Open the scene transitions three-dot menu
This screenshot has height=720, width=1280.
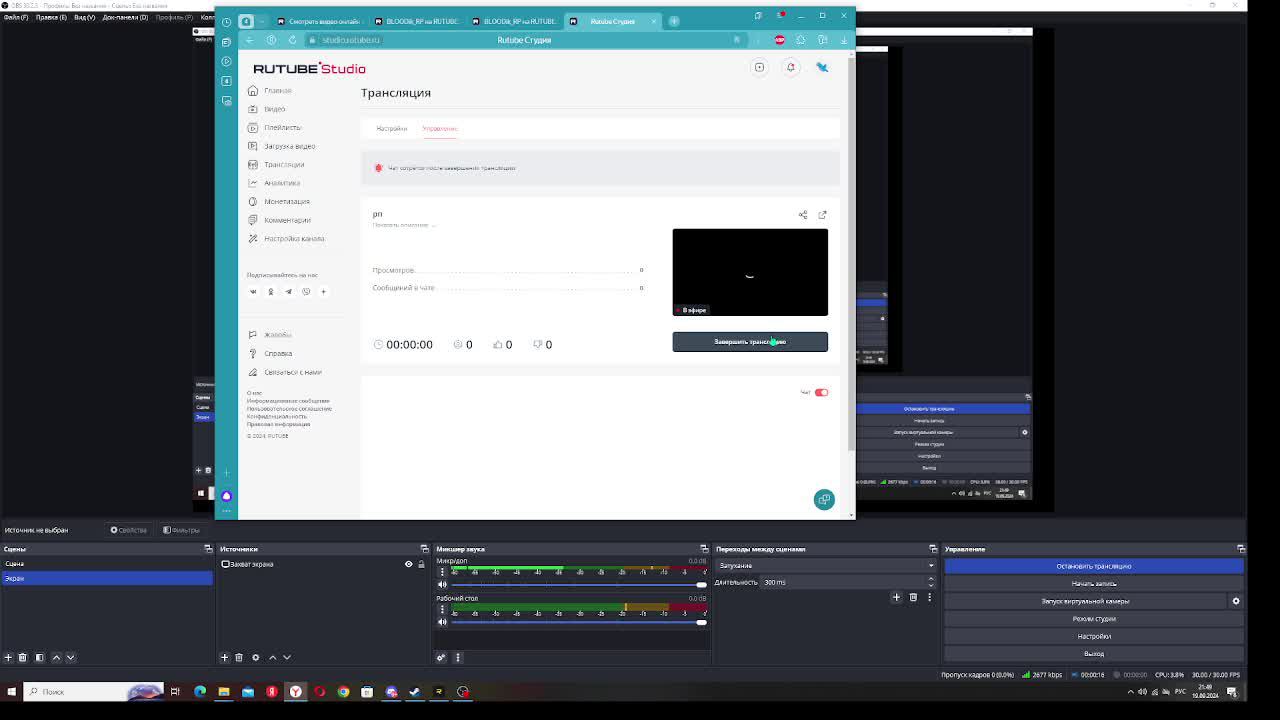point(929,597)
